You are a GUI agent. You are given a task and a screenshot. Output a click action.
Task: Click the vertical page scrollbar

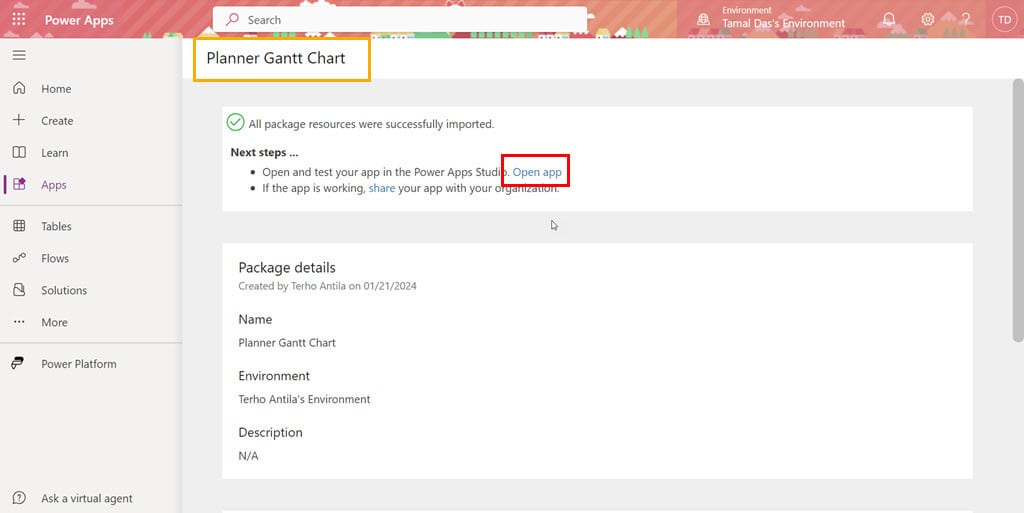coord(1018,210)
